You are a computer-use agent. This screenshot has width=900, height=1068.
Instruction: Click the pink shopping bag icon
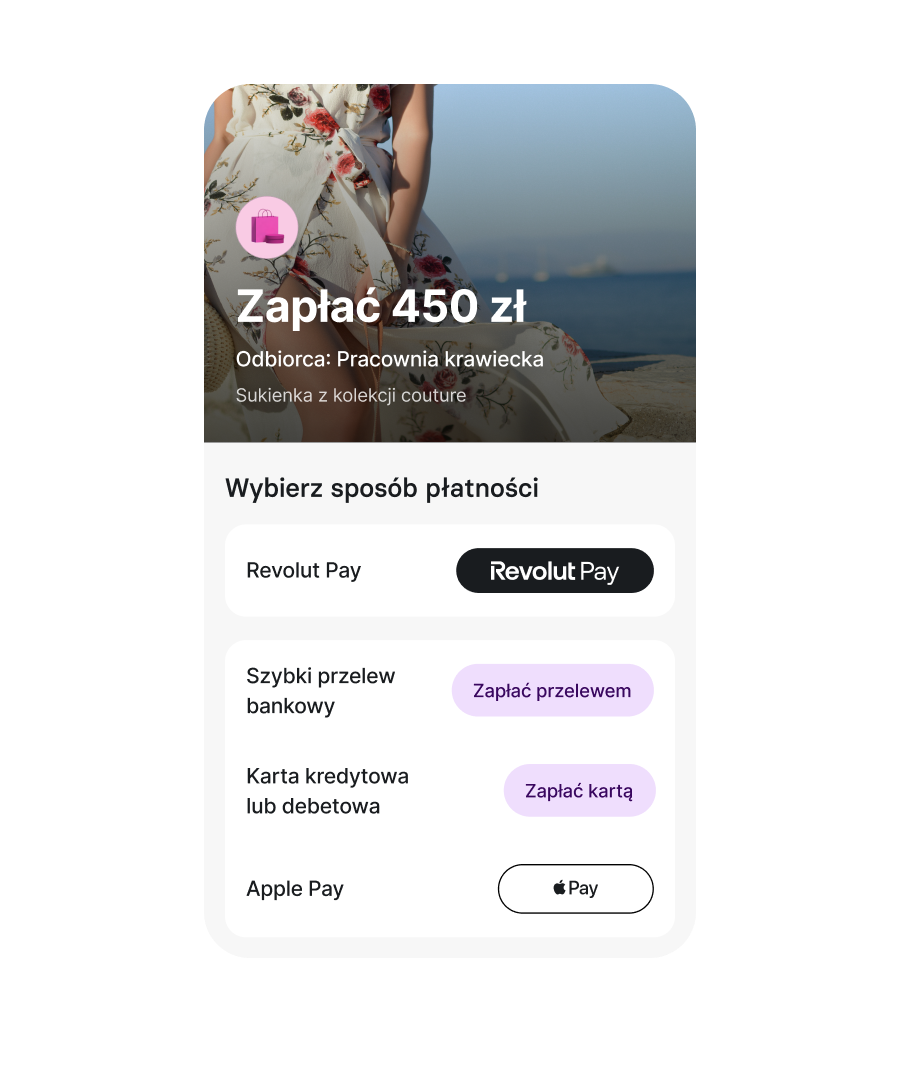[266, 227]
